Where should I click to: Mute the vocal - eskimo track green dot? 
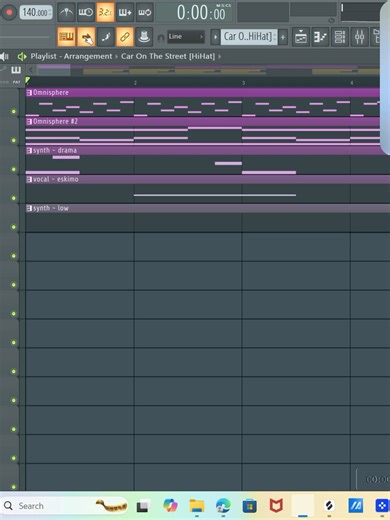click(x=14, y=198)
